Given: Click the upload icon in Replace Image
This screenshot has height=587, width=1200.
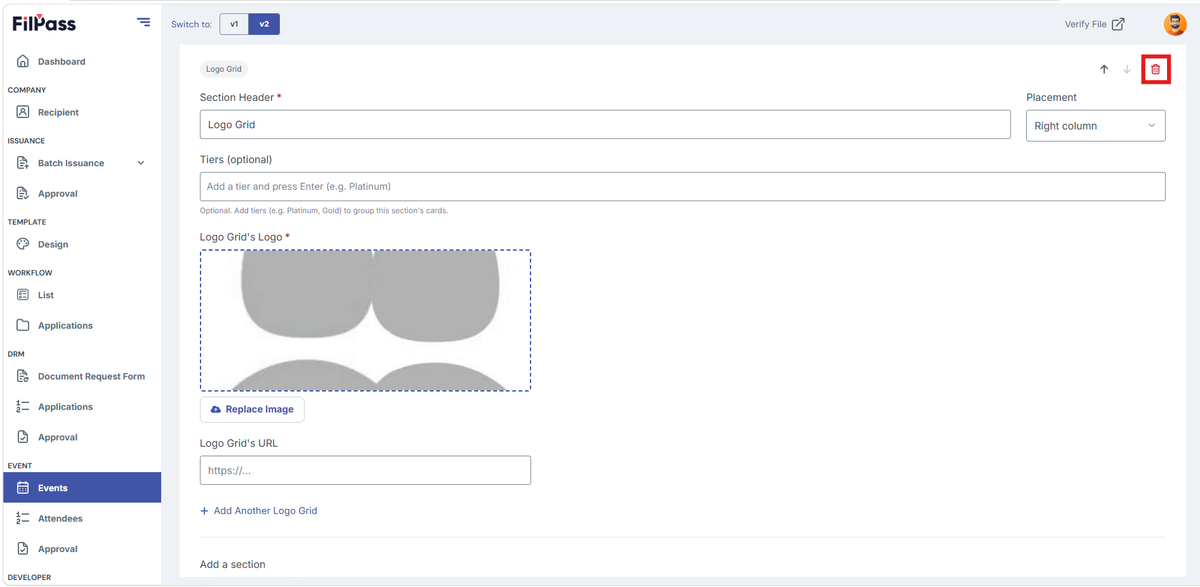Looking at the screenshot, I should 216,410.
